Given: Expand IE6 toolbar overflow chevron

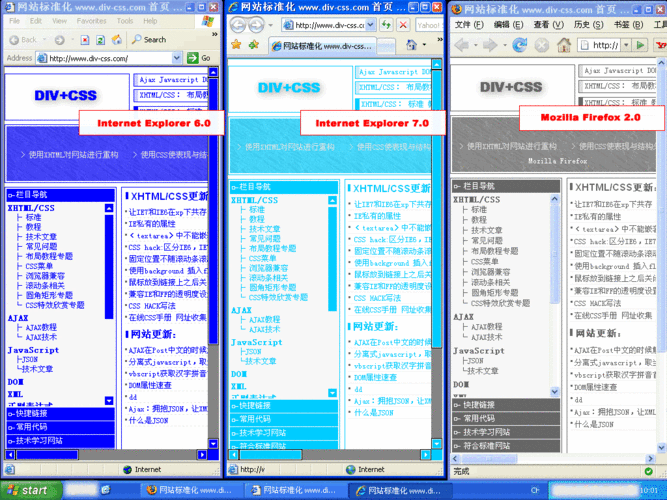Looking at the screenshot, I should point(215,34).
